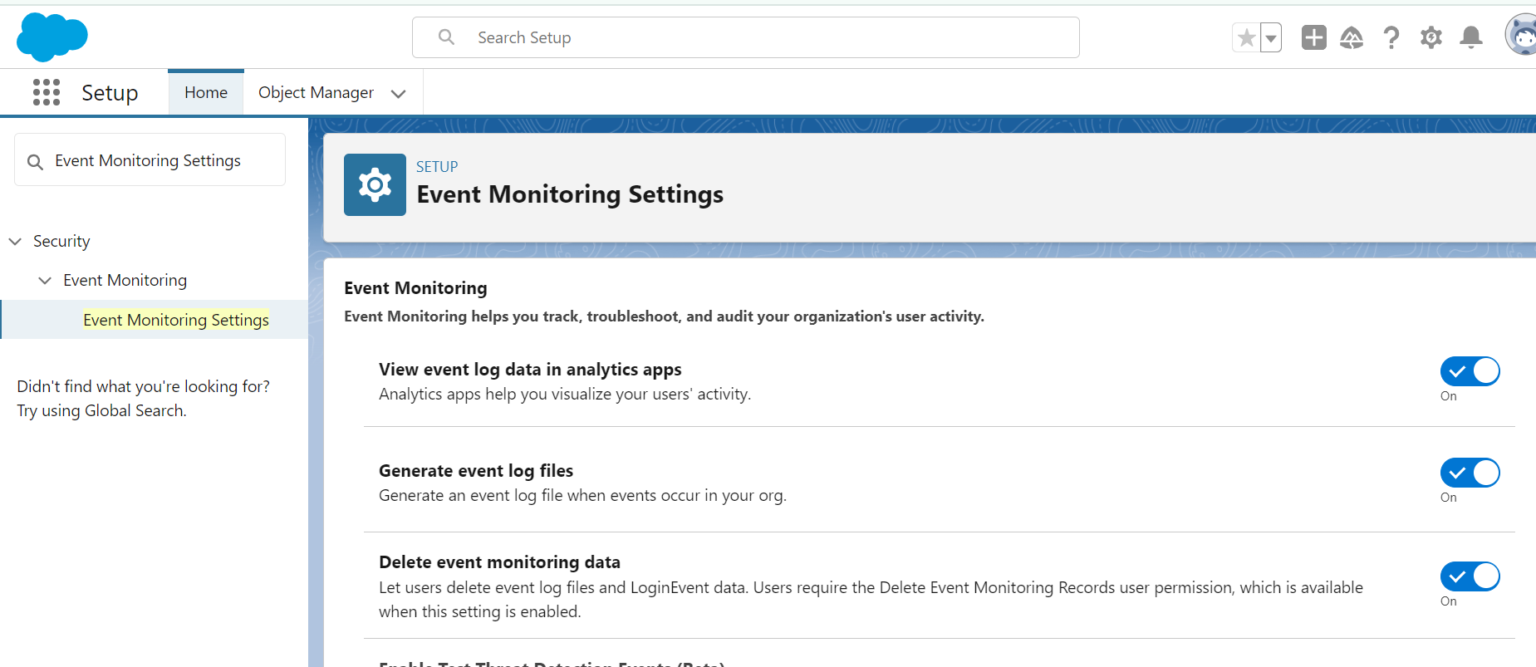Turn off 'Generate event log files'
The width and height of the screenshot is (1536, 667).
[1470, 472]
